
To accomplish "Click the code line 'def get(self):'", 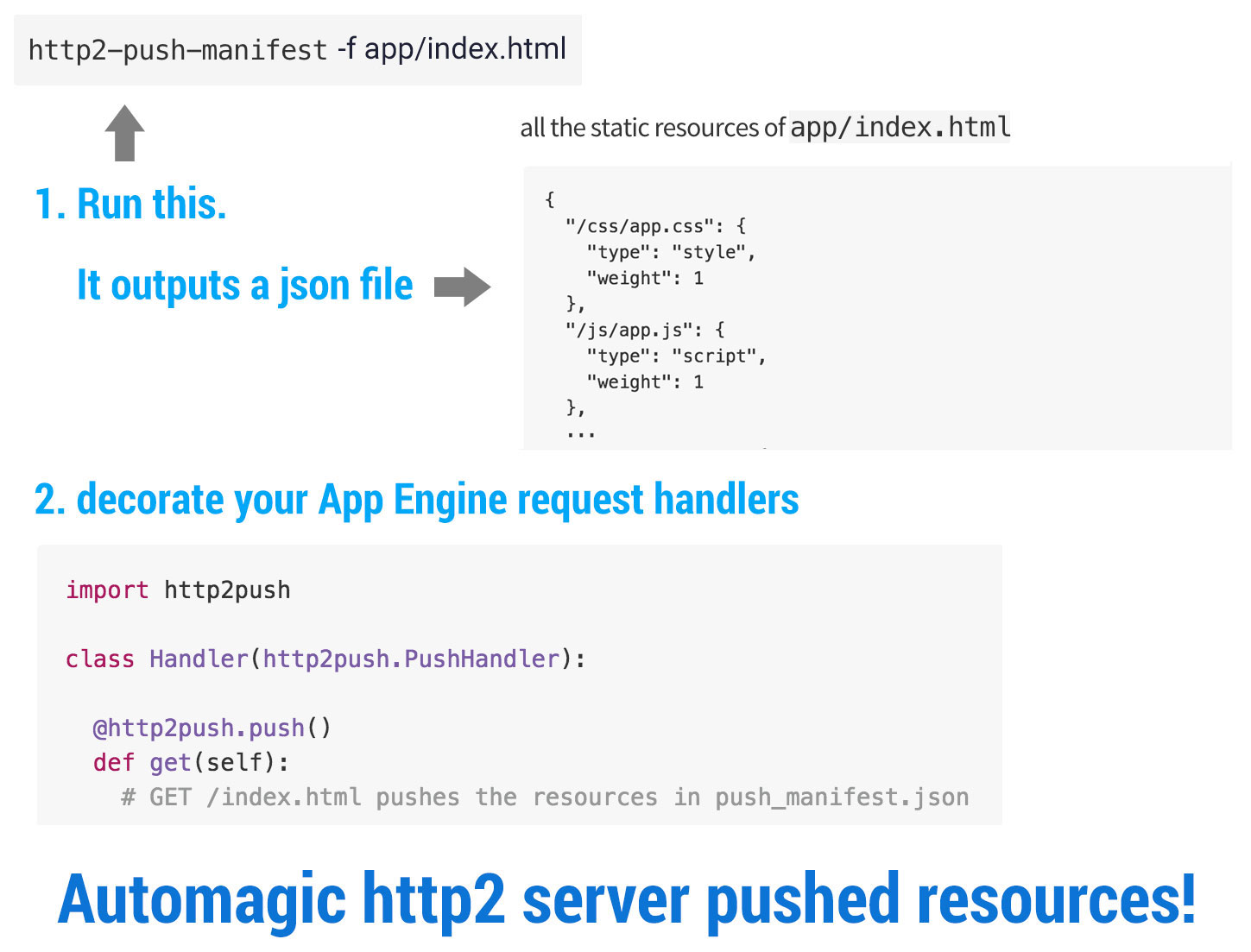I will pos(191,762).
